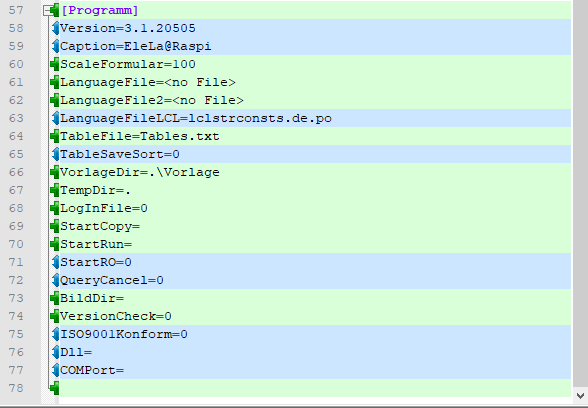The width and height of the screenshot is (588, 408).
Task: Click the ScaleFormular=100 text
Action: pos(128,64)
